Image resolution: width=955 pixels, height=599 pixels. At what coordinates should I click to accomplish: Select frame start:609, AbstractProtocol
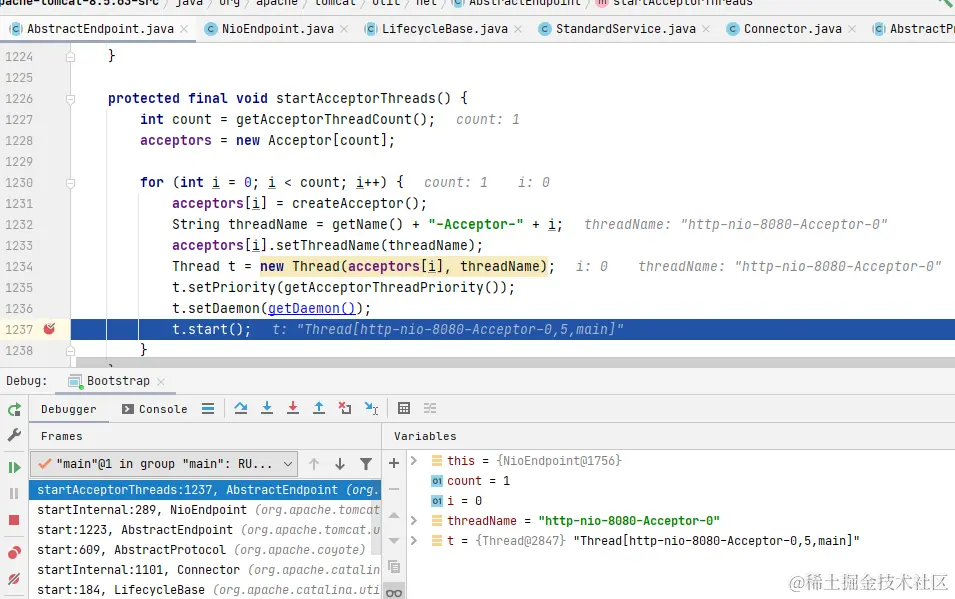(205, 550)
